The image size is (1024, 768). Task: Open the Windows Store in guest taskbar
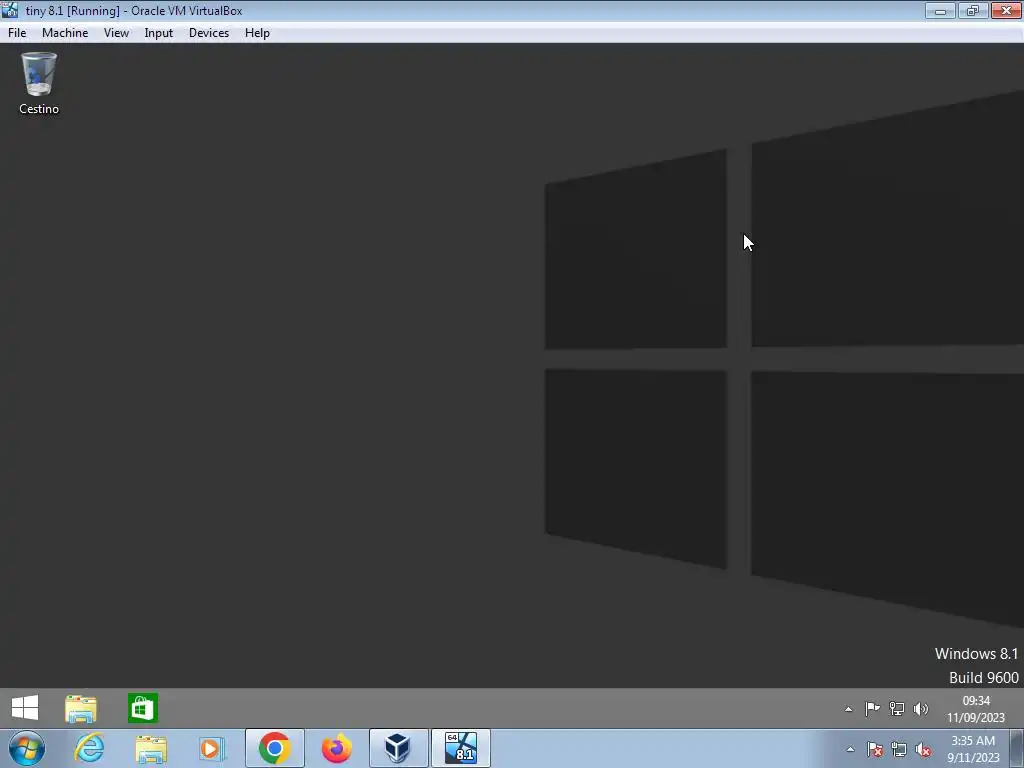click(143, 709)
